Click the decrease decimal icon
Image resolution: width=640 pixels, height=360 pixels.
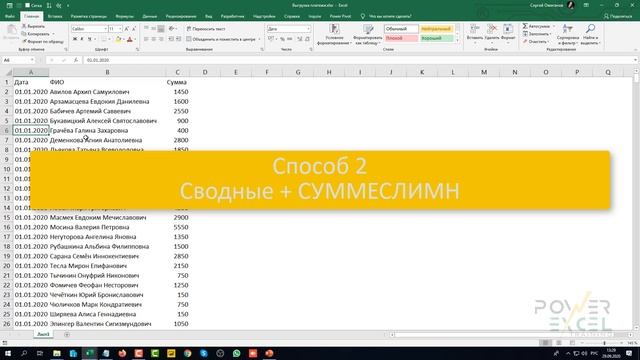click(x=307, y=39)
